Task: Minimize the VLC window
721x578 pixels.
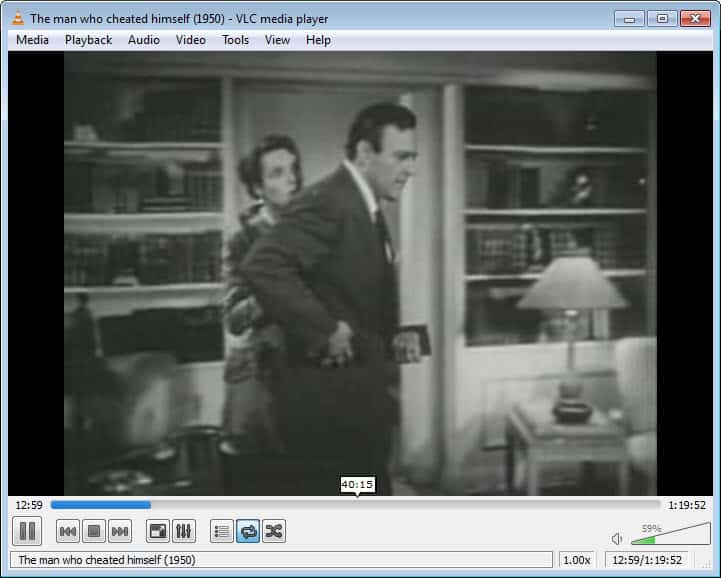Action: click(629, 19)
